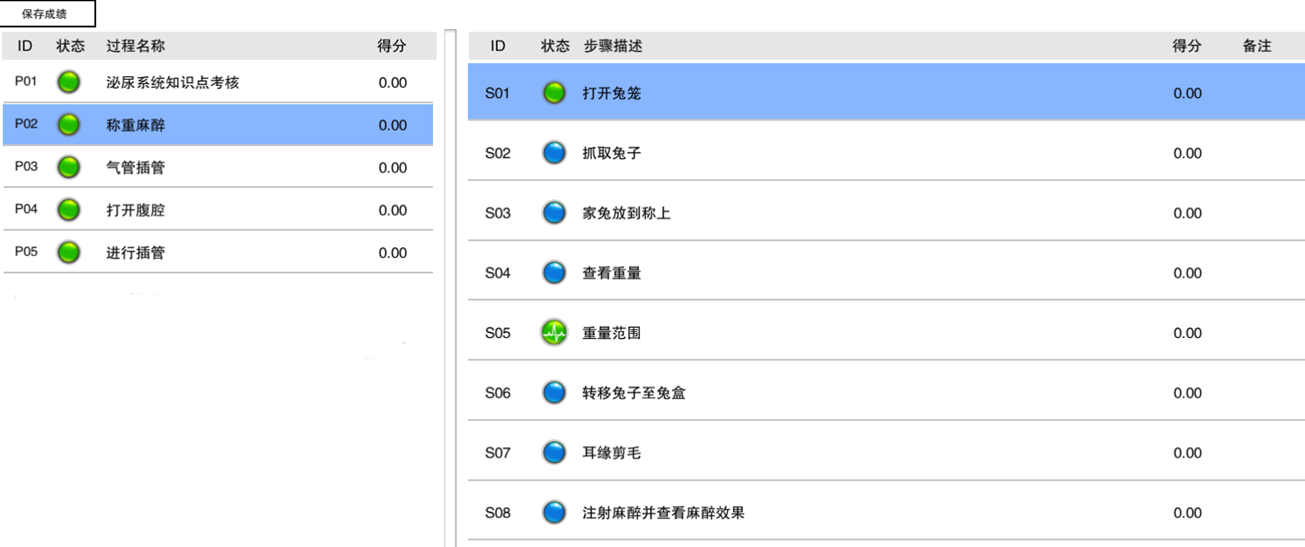Viewport: 1305px width, 547px height.
Task: Open the 进行插管 process entry
Action: pyautogui.click(x=218, y=252)
